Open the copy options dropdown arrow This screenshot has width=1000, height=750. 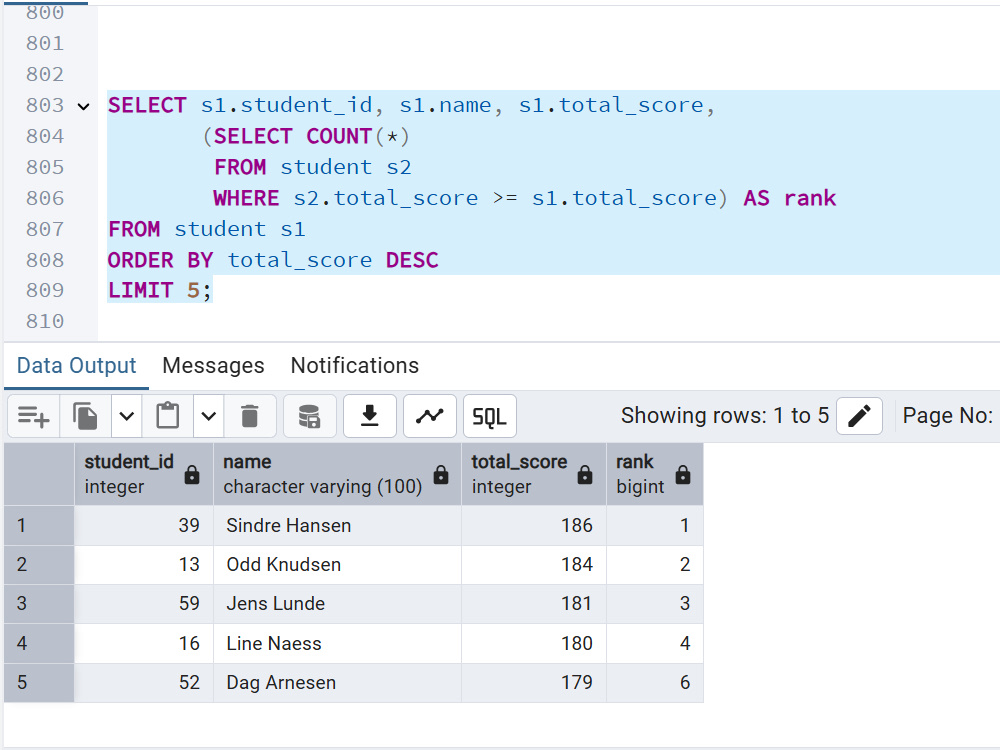(x=127, y=416)
